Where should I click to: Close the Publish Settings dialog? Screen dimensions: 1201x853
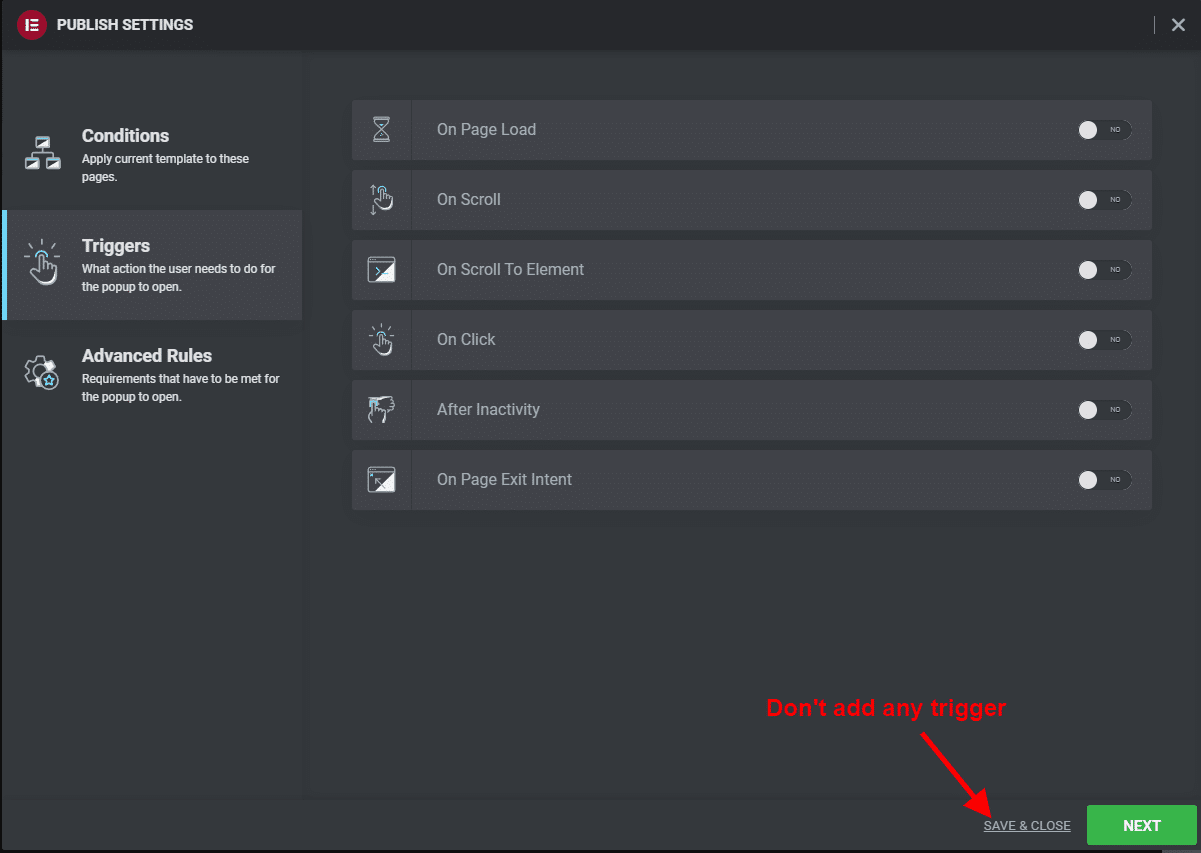click(1178, 25)
